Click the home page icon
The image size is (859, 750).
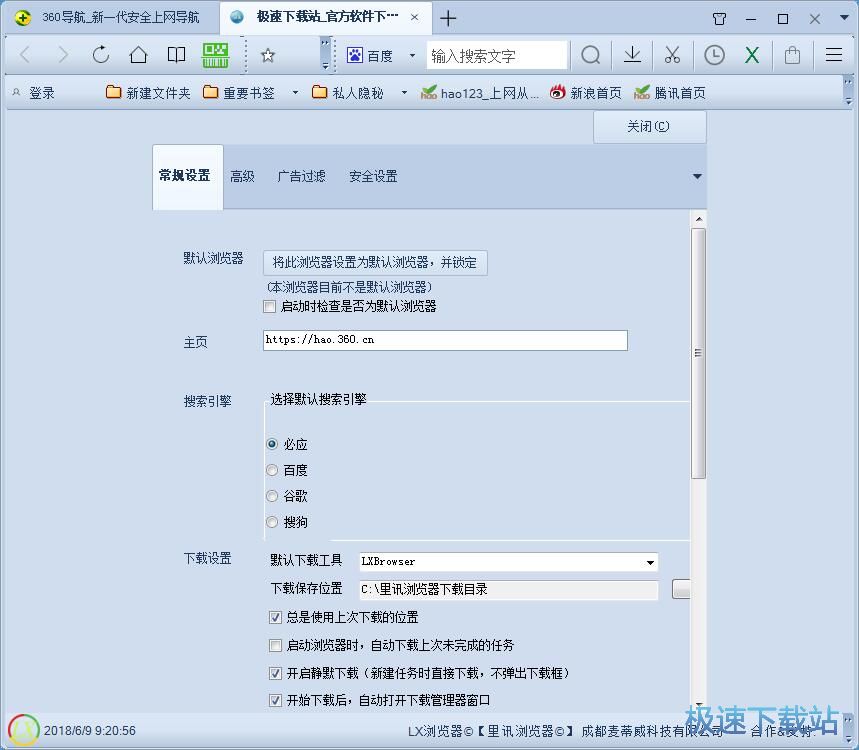[x=138, y=55]
